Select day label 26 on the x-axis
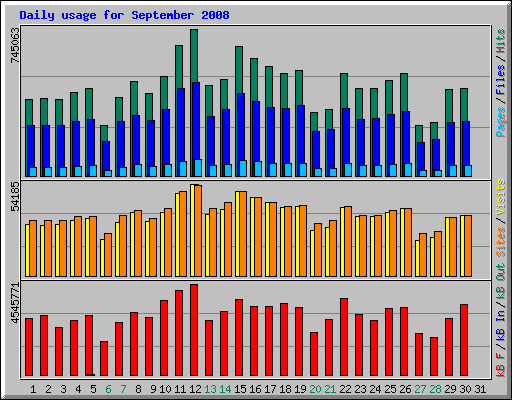 (405, 389)
